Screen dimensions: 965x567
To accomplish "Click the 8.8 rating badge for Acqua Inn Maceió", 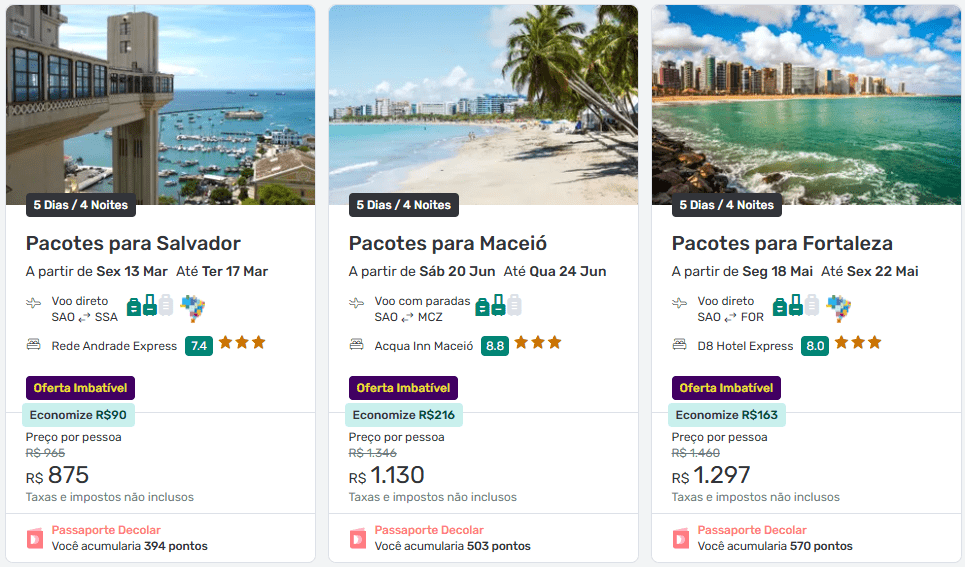I will tap(494, 346).
